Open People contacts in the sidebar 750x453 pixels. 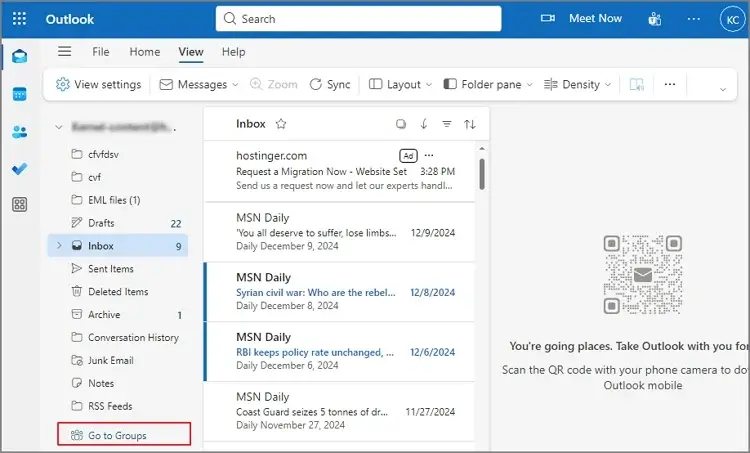click(x=20, y=131)
